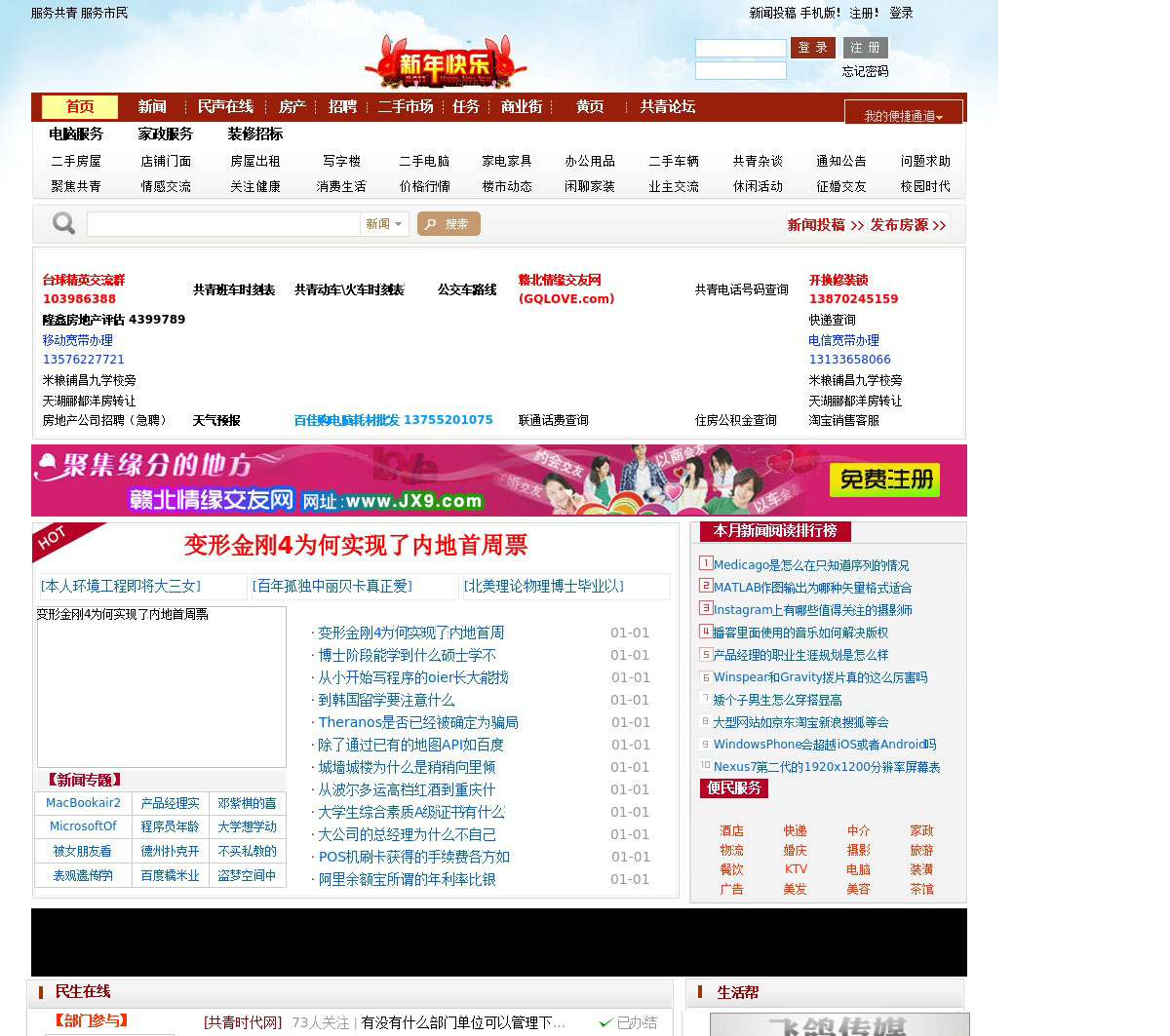Screen dimensions: 1170x1036
Task: Click the 忘记密码 link
Action: [866, 71]
